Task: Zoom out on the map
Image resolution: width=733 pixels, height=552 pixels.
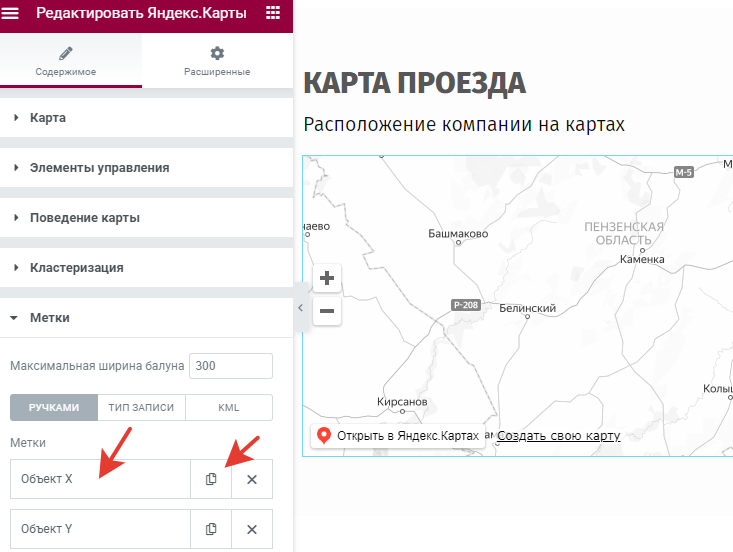Action: click(x=327, y=311)
